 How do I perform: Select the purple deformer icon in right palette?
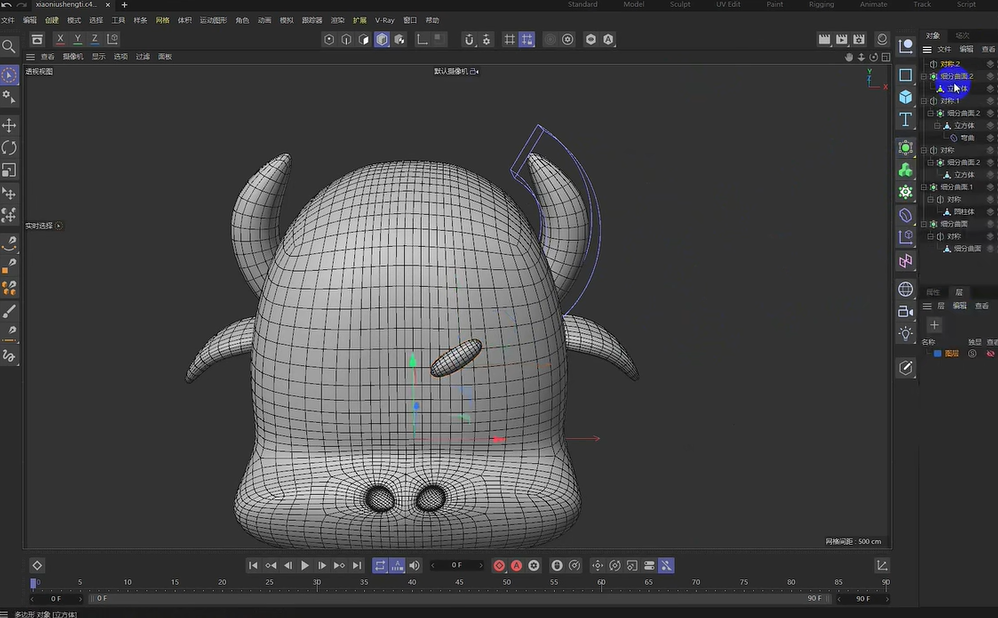click(x=906, y=262)
